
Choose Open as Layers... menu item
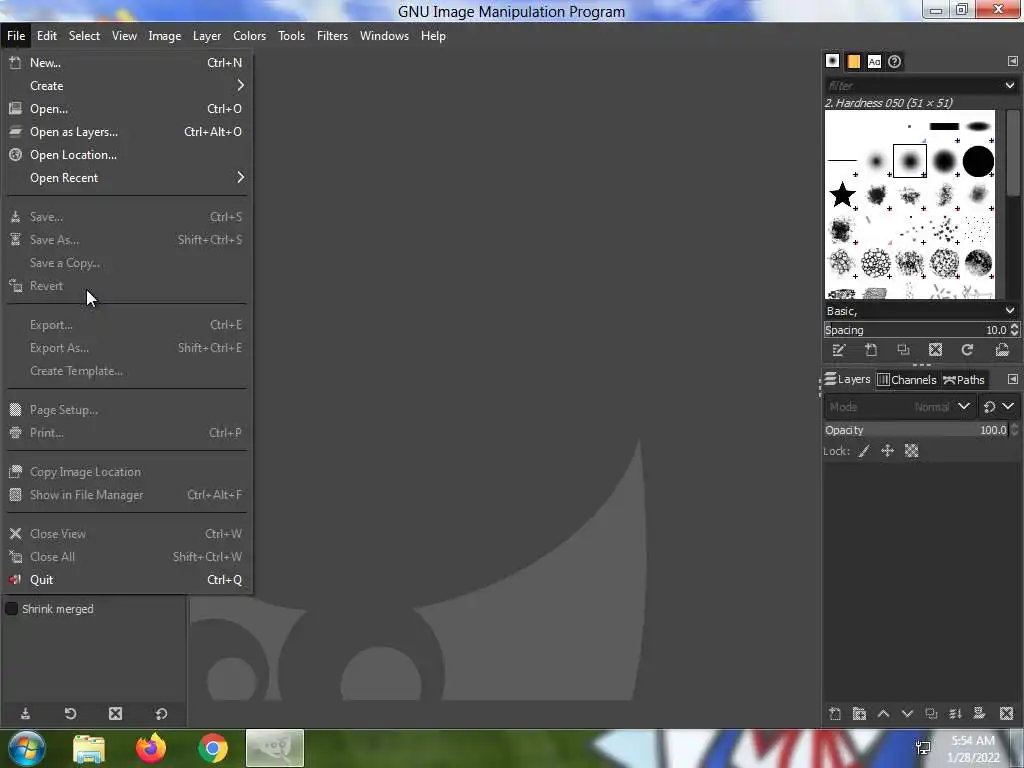[128, 131]
